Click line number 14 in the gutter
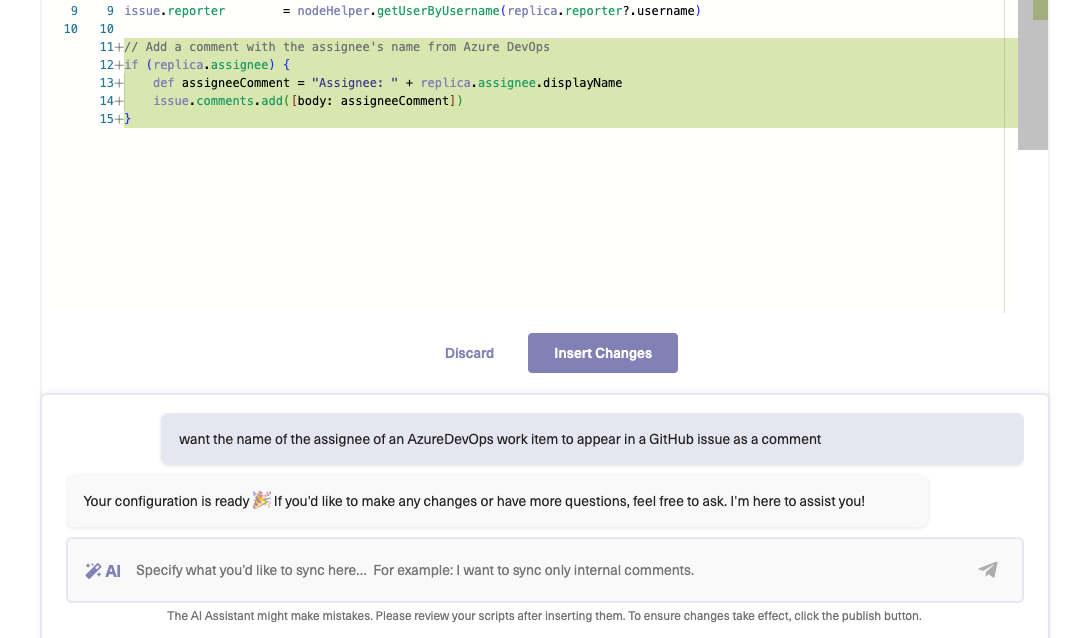The height and width of the screenshot is (638, 1088). [x=106, y=101]
